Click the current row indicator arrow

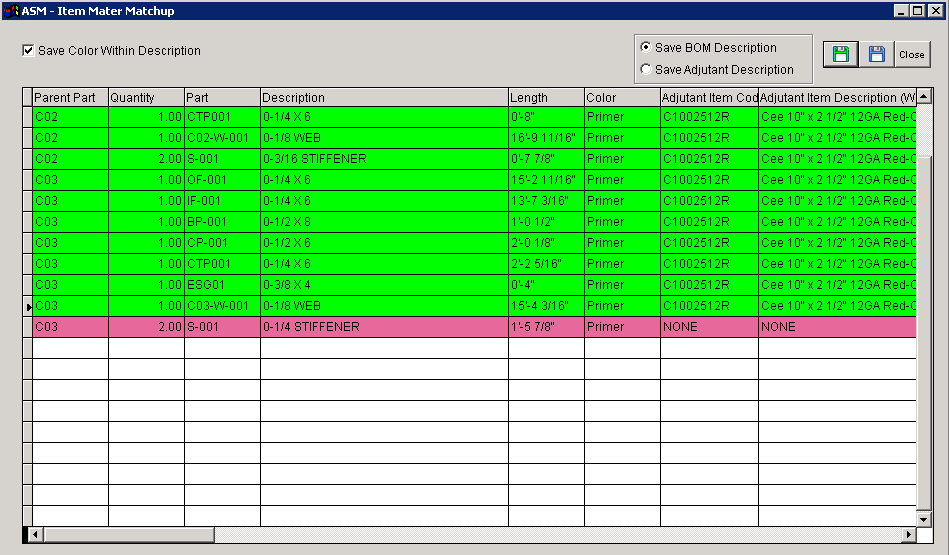pyautogui.click(x=28, y=306)
